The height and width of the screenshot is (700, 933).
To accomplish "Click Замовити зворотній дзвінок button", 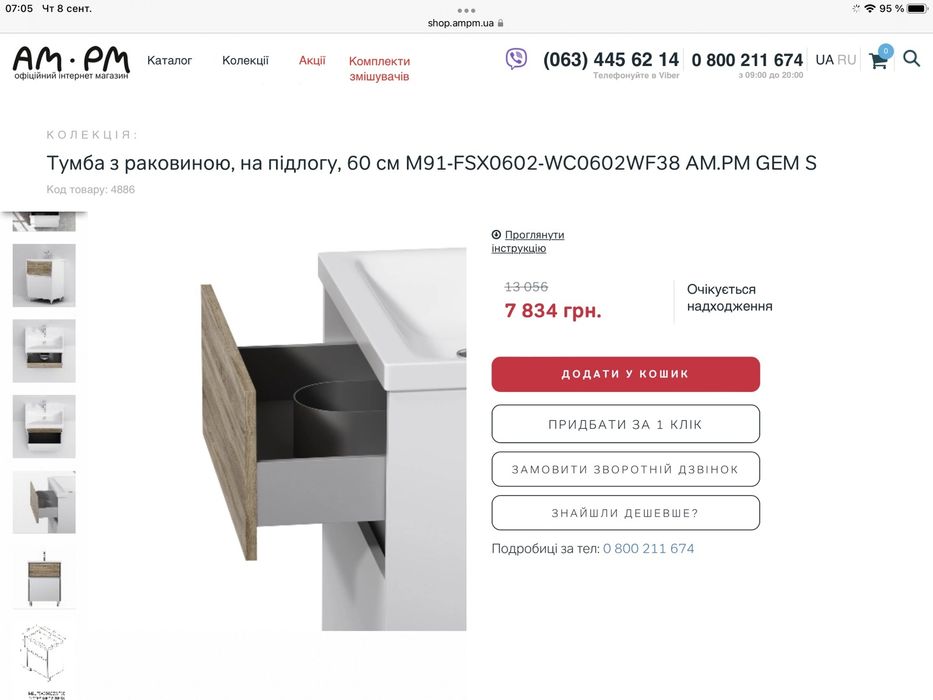I will [x=625, y=469].
